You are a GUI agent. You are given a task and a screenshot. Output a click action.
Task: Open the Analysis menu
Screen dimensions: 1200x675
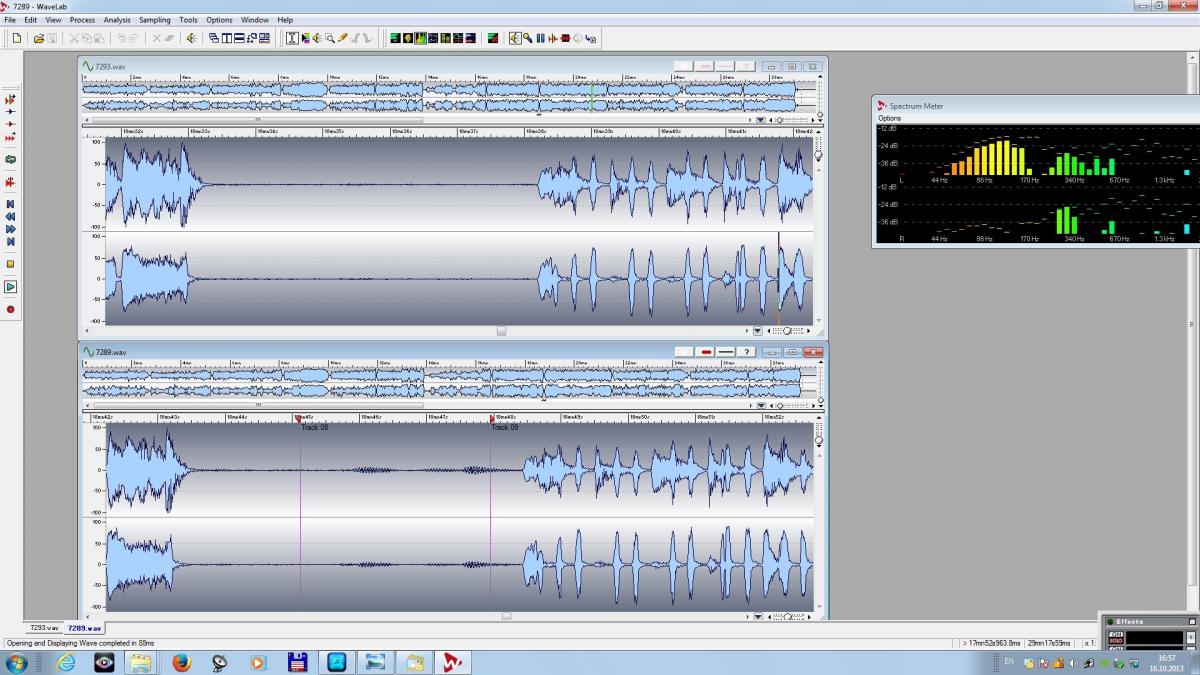tap(117, 20)
